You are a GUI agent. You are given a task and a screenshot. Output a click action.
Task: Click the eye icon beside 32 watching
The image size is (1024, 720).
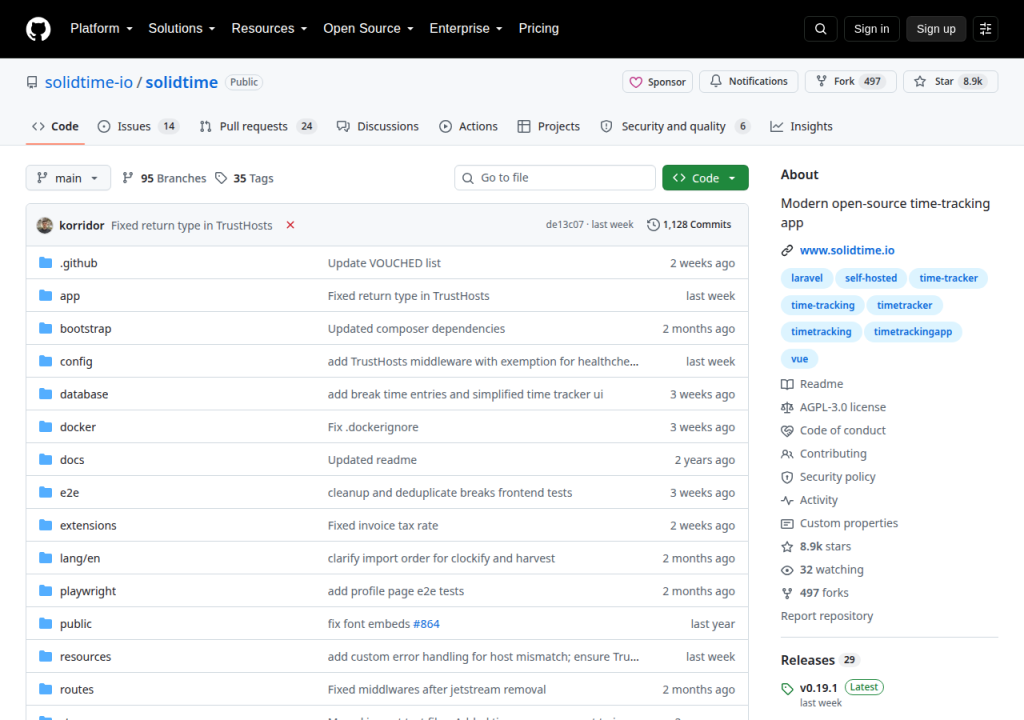pos(787,570)
